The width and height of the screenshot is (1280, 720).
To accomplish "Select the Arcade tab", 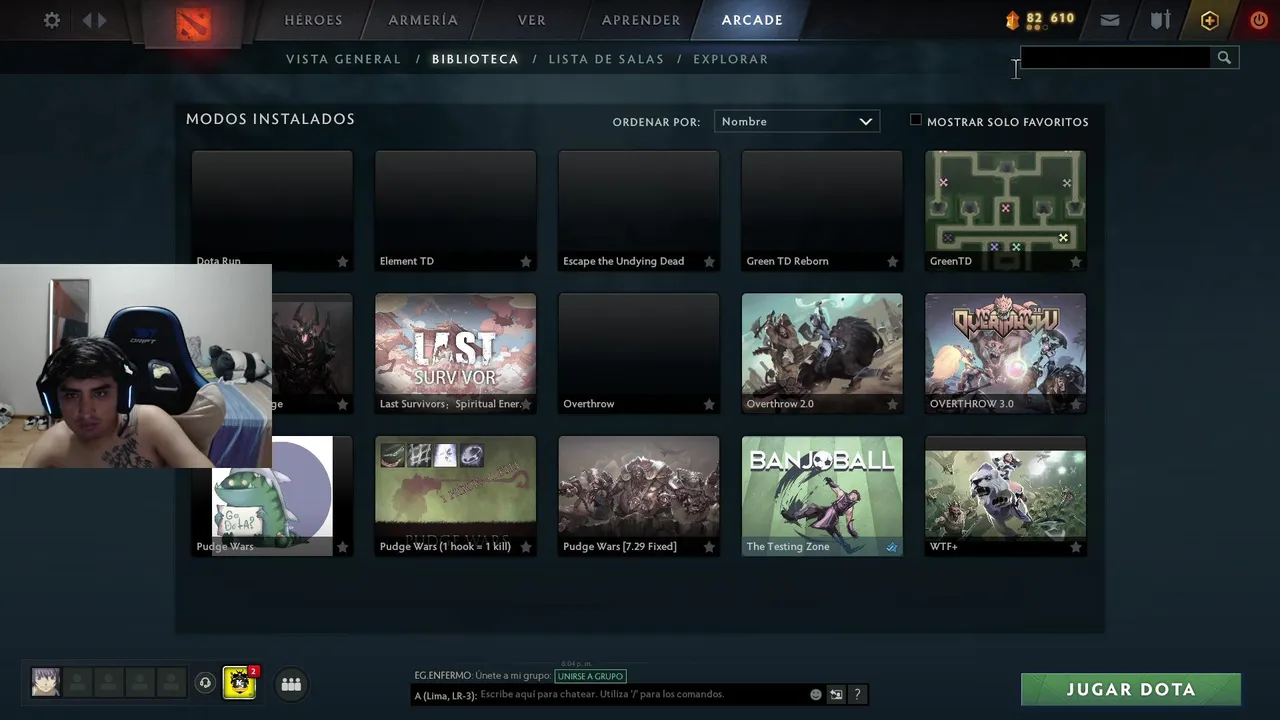I will pos(752,20).
